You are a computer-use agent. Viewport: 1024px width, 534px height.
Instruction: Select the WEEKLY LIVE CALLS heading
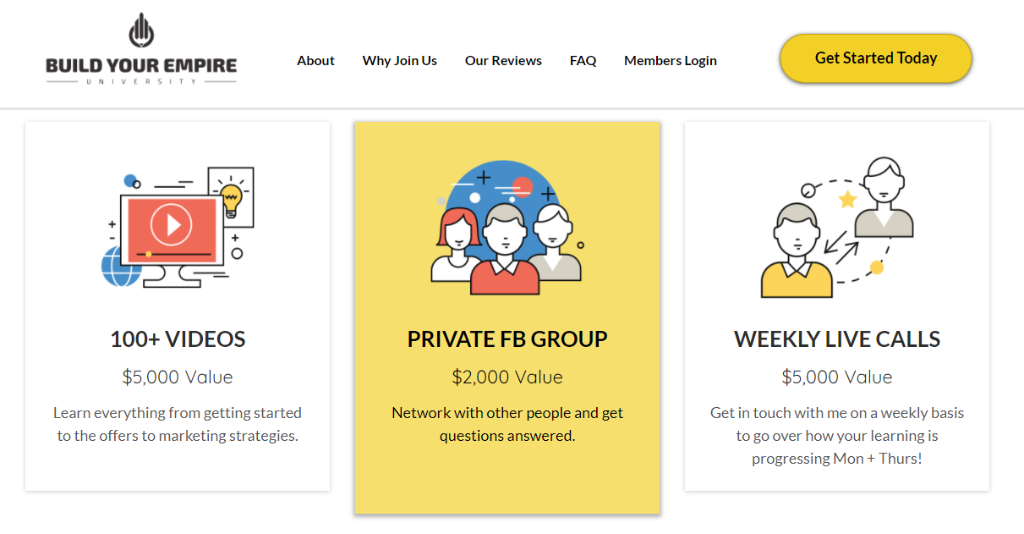(837, 339)
